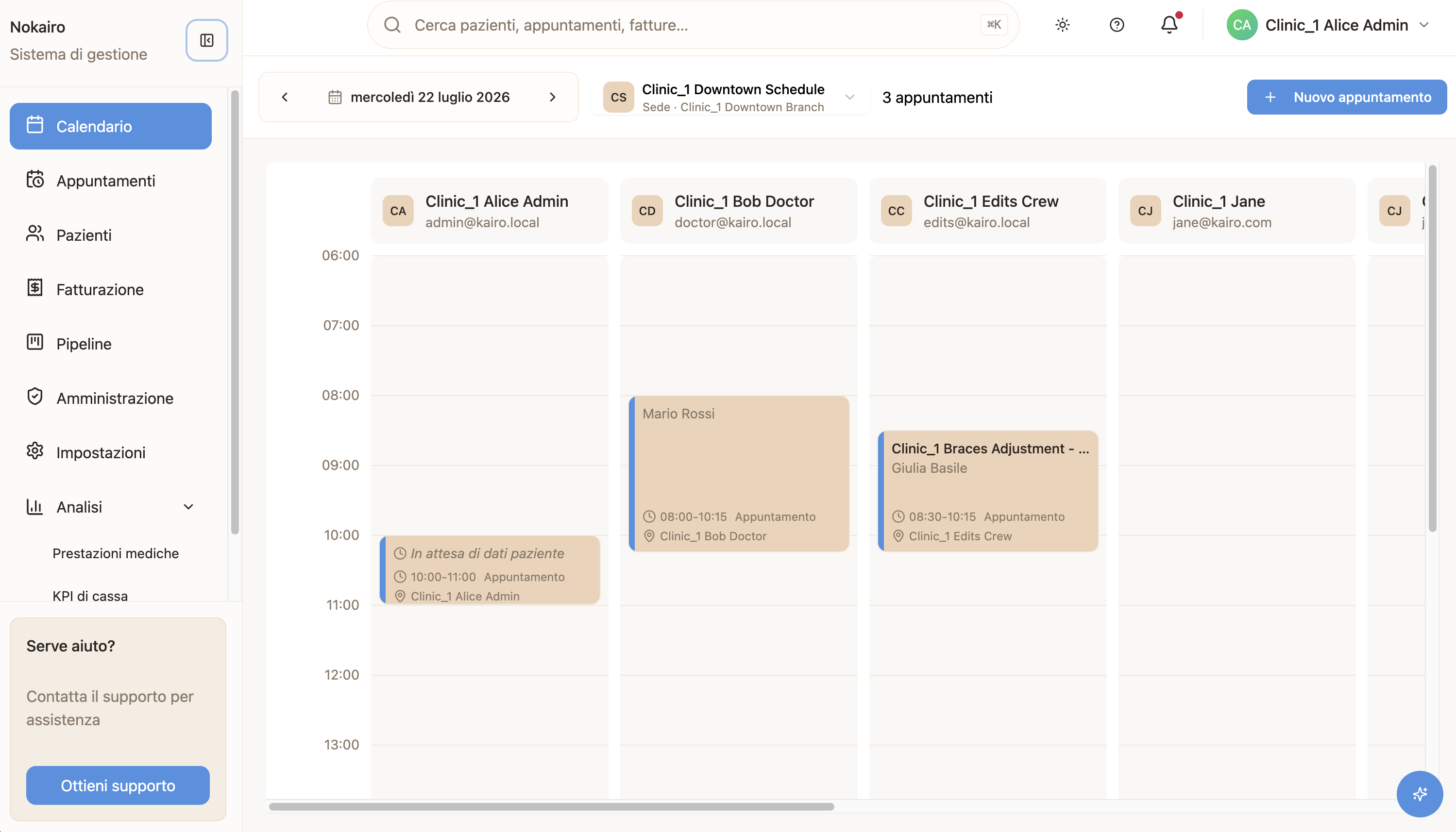Collapse the sidebar panel icon

pyautogui.click(x=206, y=40)
